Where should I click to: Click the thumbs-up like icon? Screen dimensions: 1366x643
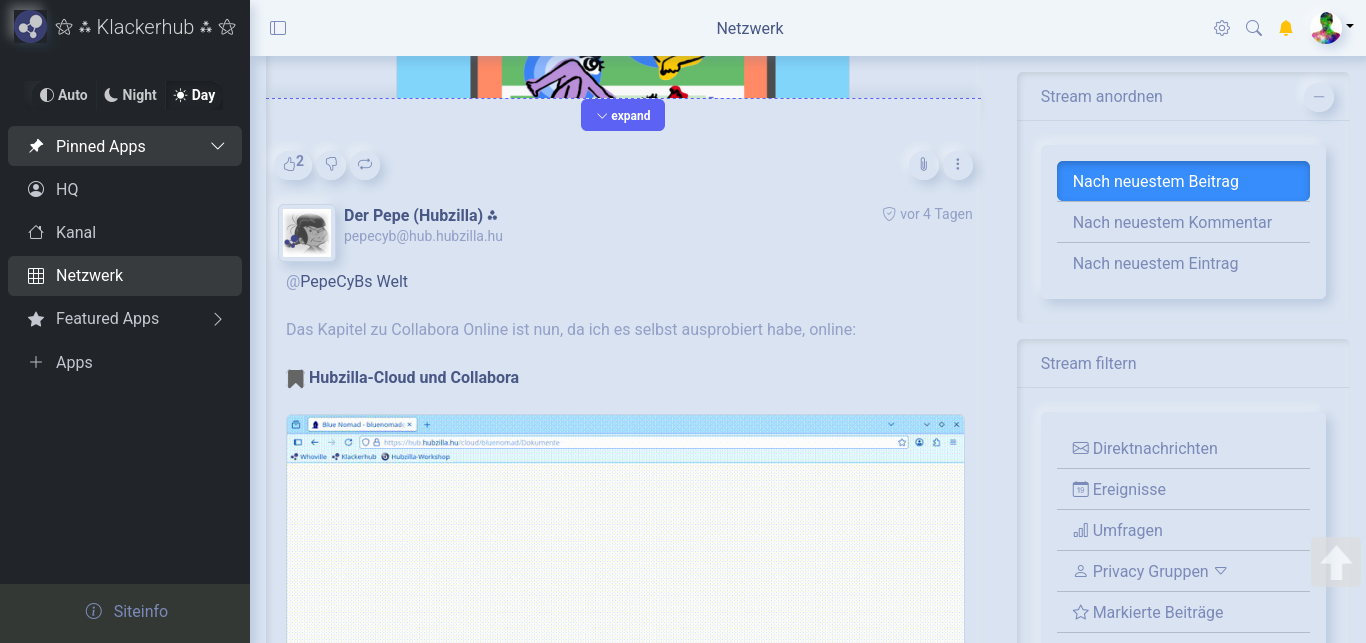click(292, 164)
